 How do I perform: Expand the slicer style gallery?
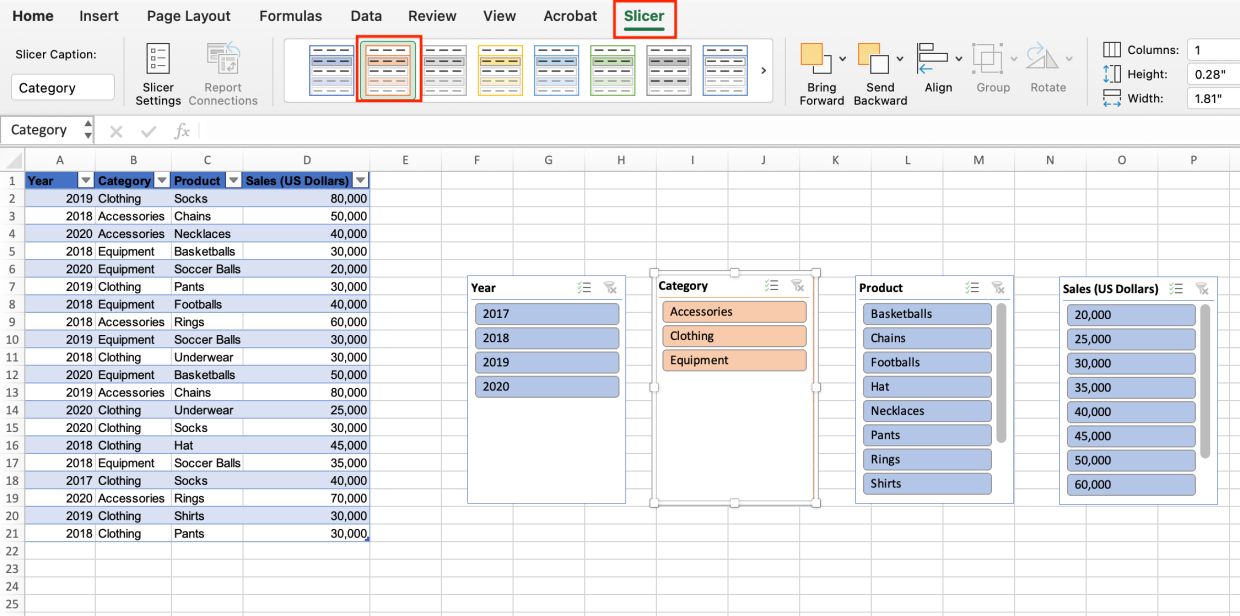pyautogui.click(x=763, y=70)
